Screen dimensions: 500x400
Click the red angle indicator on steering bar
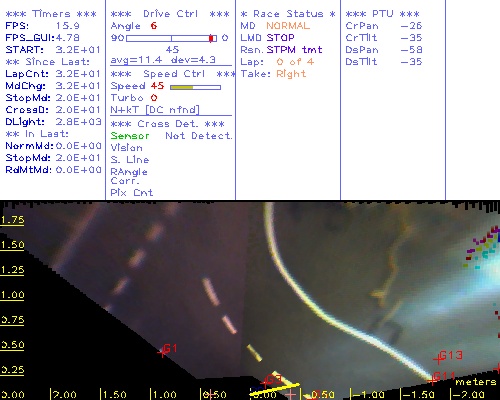click(x=211, y=38)
